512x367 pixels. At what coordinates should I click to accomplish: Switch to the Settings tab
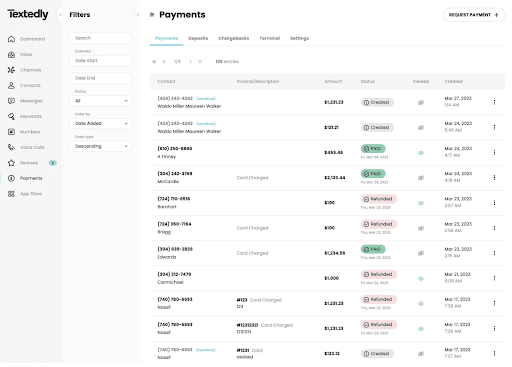click(x=299, y=38)
